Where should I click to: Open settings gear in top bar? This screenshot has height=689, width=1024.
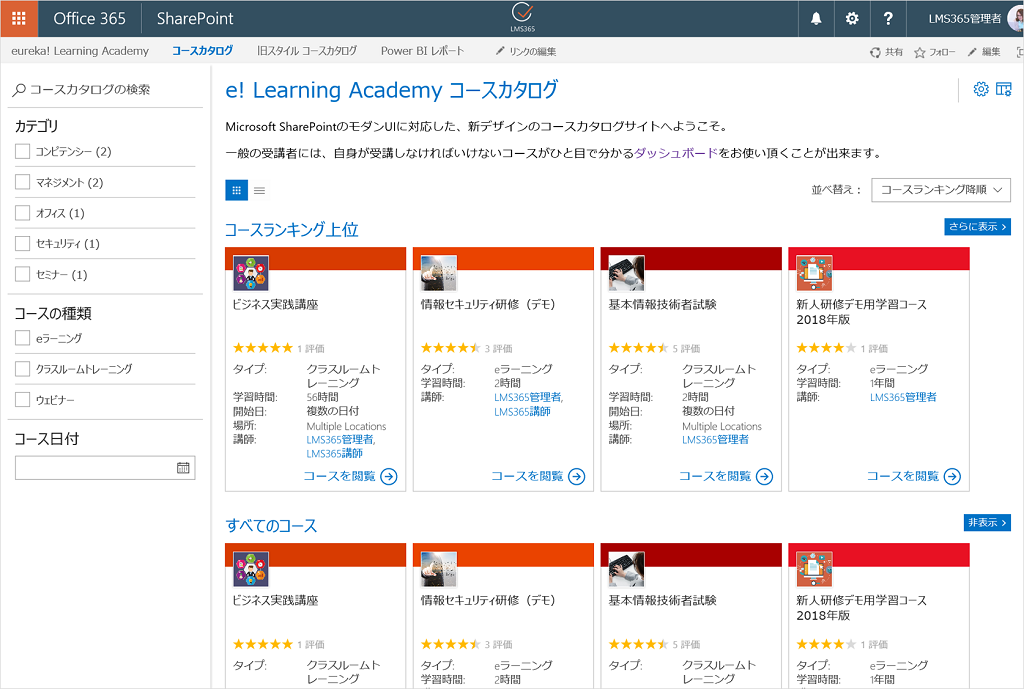tap(852, 18)
